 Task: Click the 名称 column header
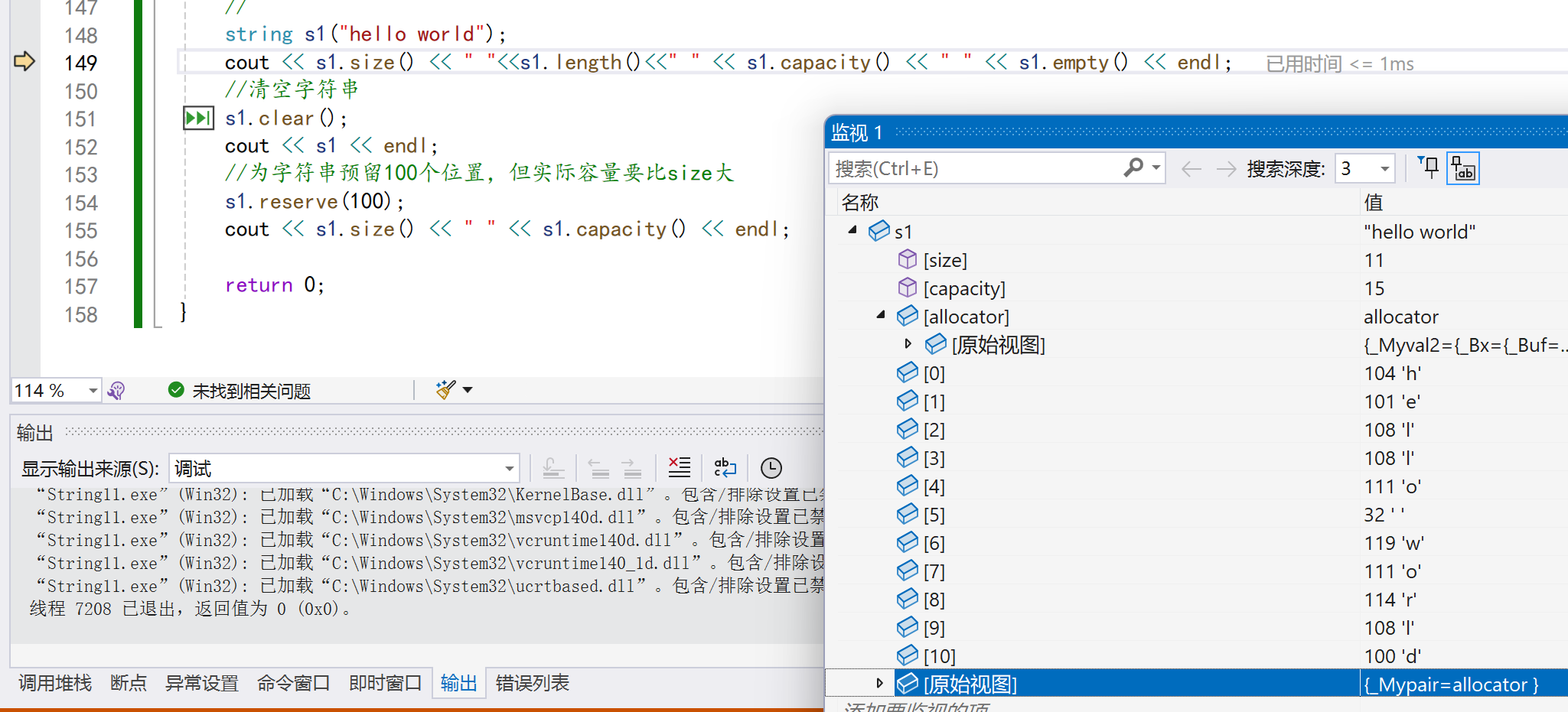[860, 203]
